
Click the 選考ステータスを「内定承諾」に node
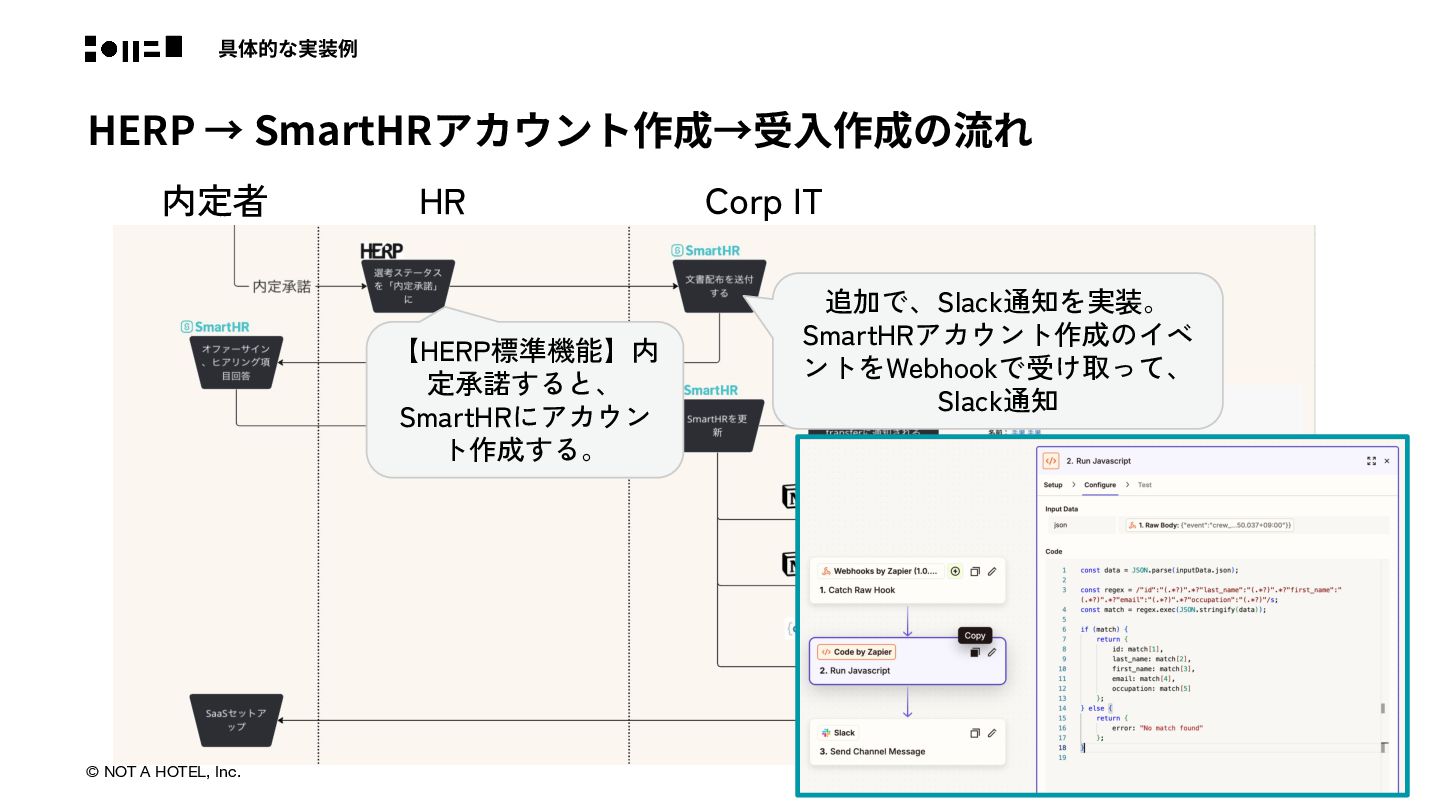407,286
